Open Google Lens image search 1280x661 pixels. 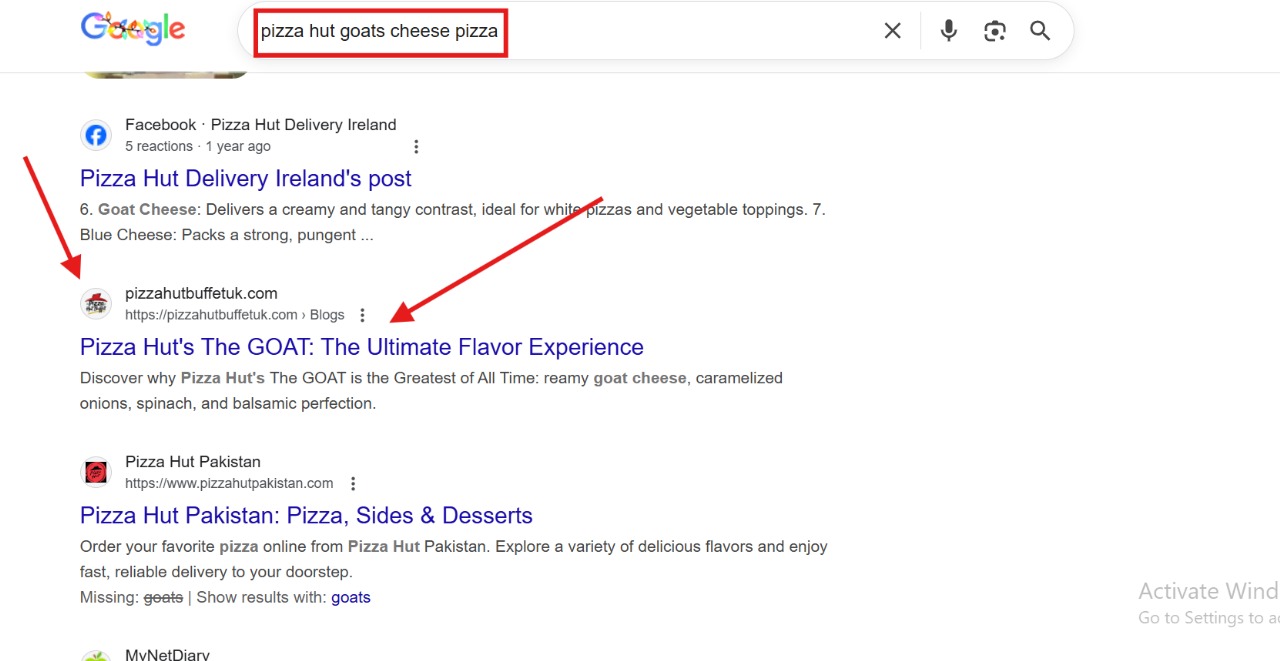pyautogui.click(x=994, y=31)
